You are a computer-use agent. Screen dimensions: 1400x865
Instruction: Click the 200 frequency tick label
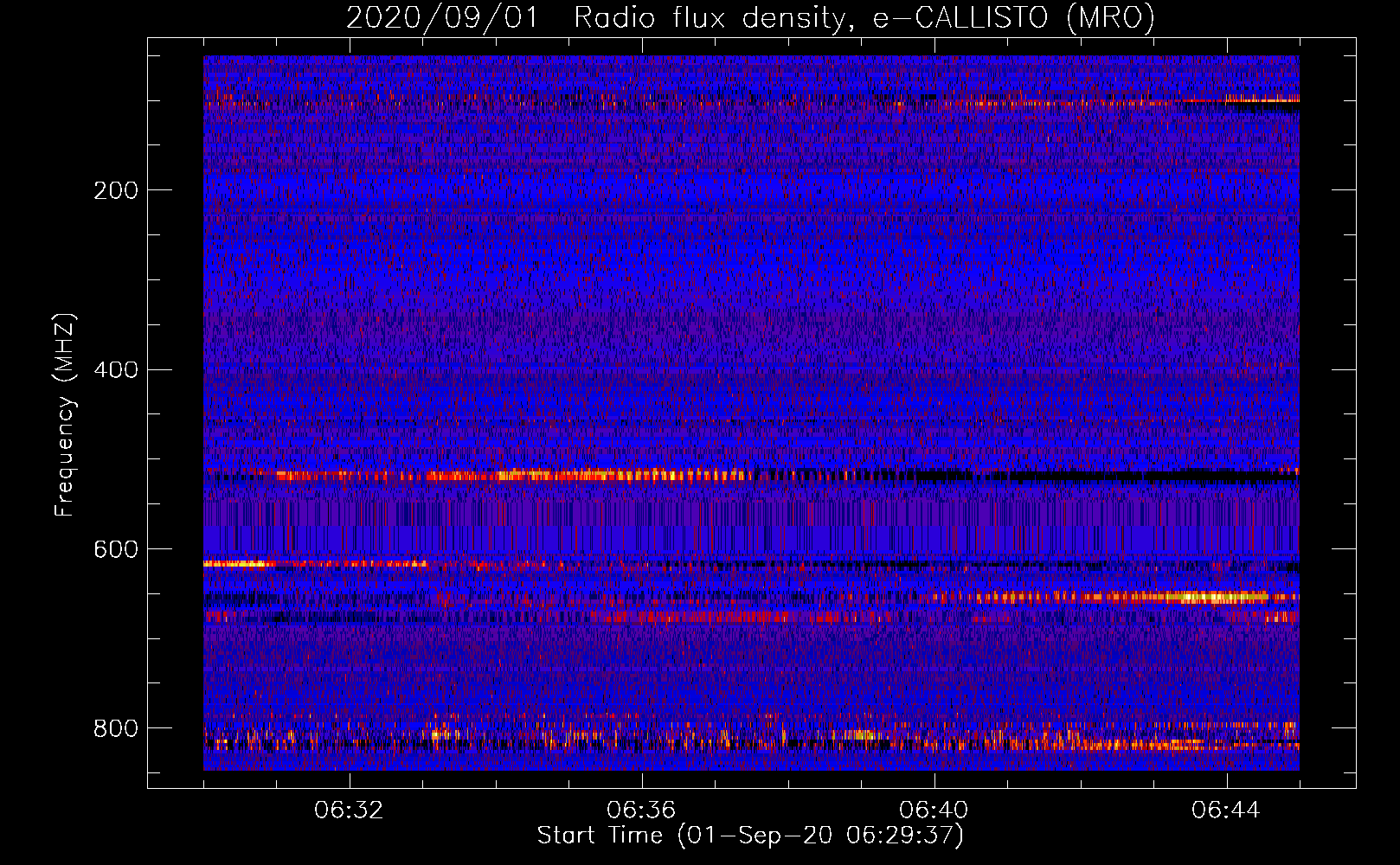[116, 190]
